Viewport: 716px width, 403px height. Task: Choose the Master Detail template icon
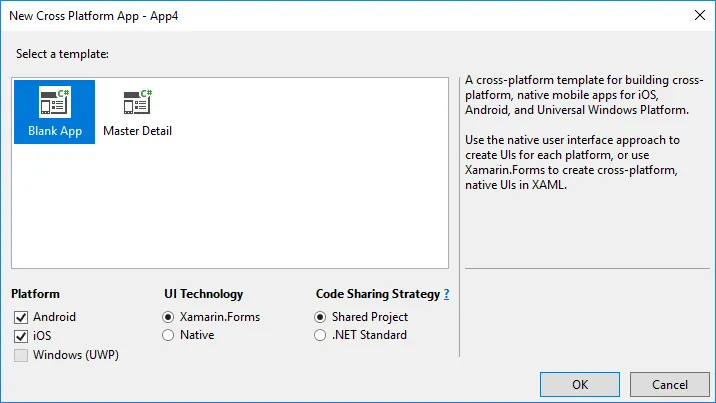137,103
